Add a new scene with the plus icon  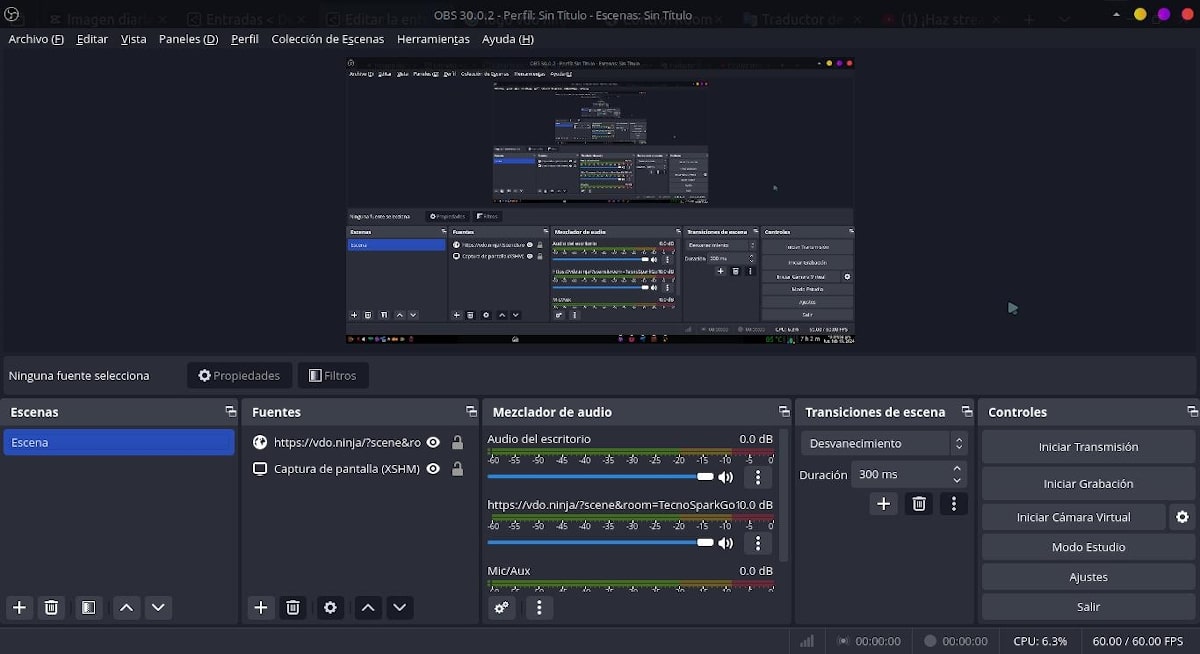19,607
